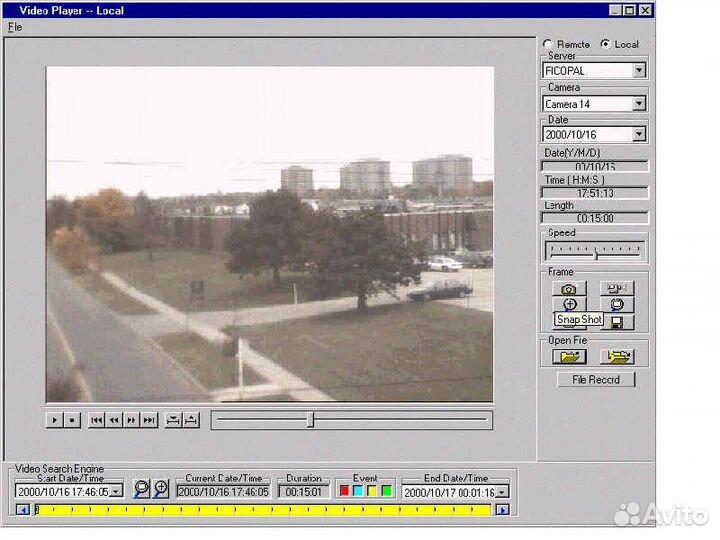Click the zoom out magnifier in Video Search Engine
Viewport: 720px width, 540px height.
pyautogui.click(x=141, y=489)
